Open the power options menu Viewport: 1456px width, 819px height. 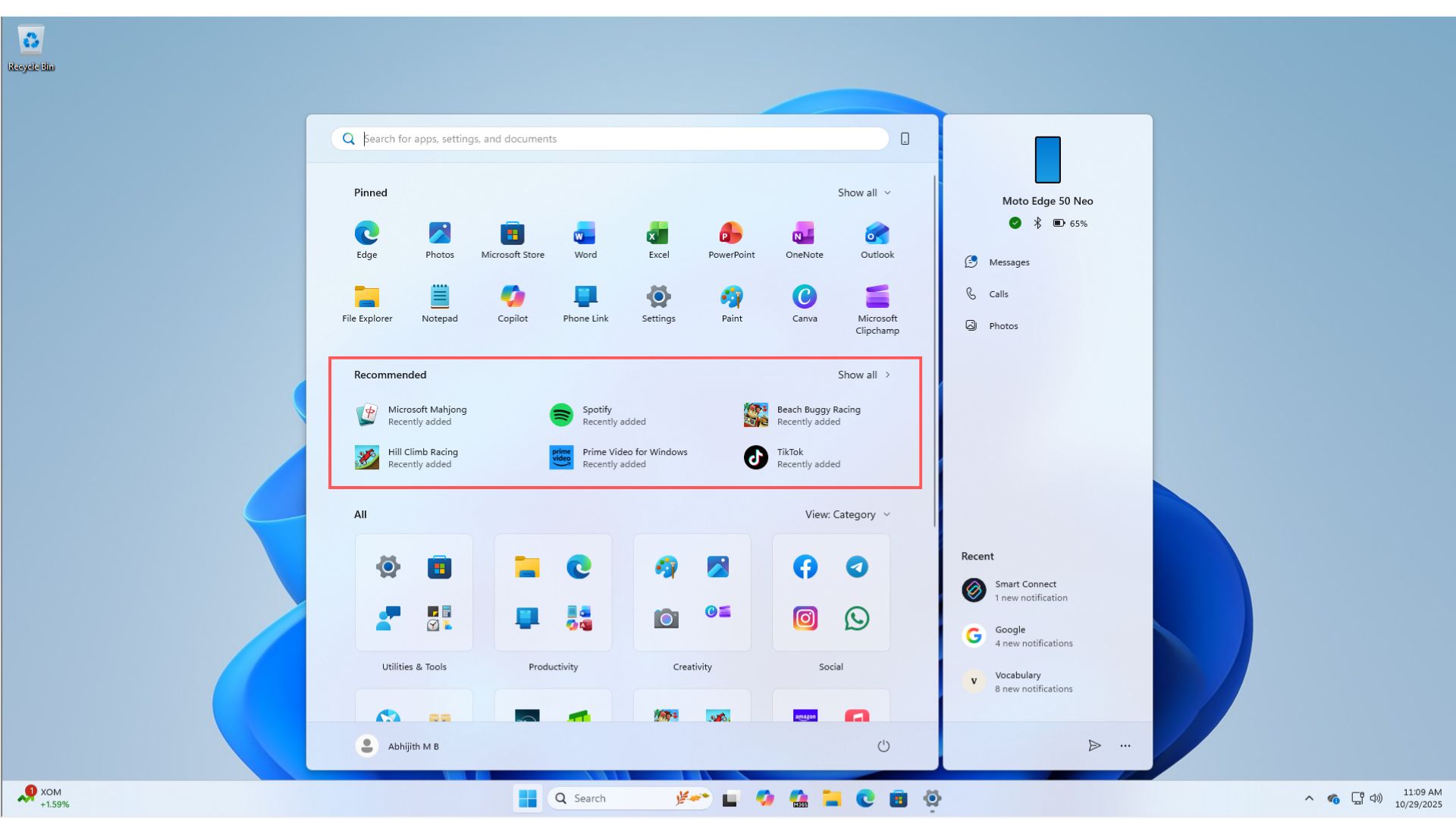(x=883, y=745)
